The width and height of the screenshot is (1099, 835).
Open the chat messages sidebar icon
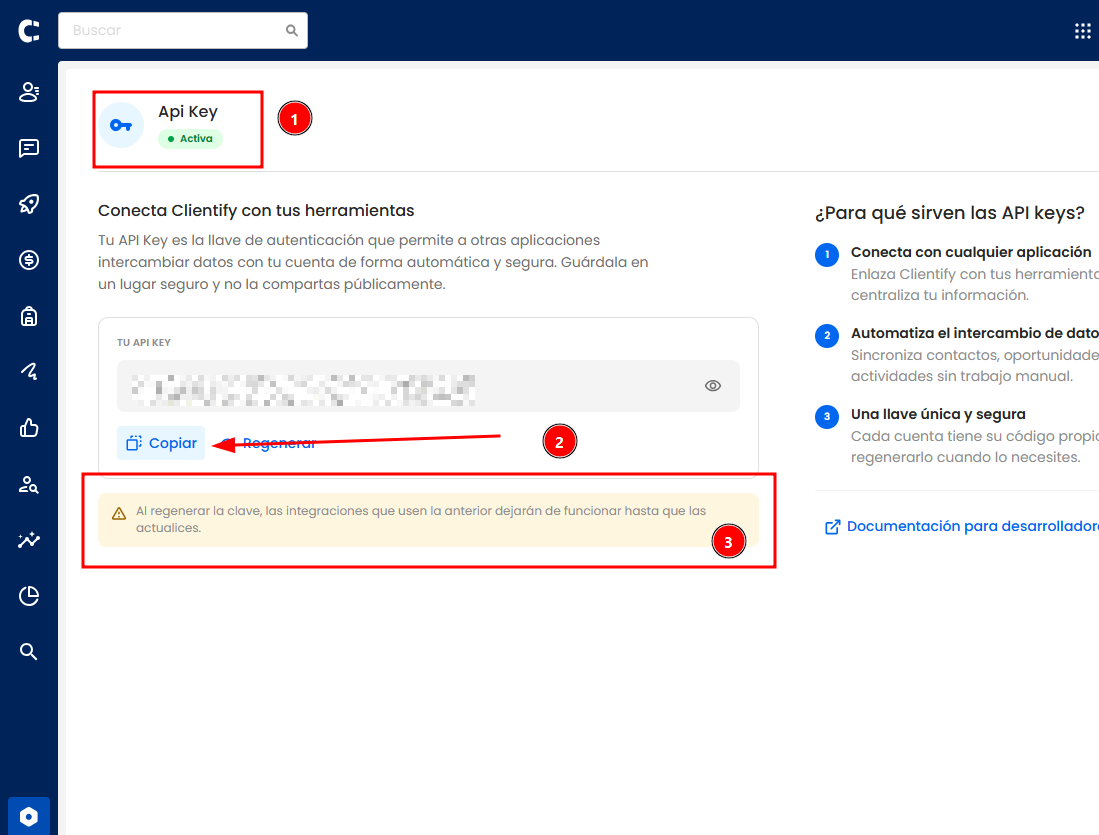[29, 148]
